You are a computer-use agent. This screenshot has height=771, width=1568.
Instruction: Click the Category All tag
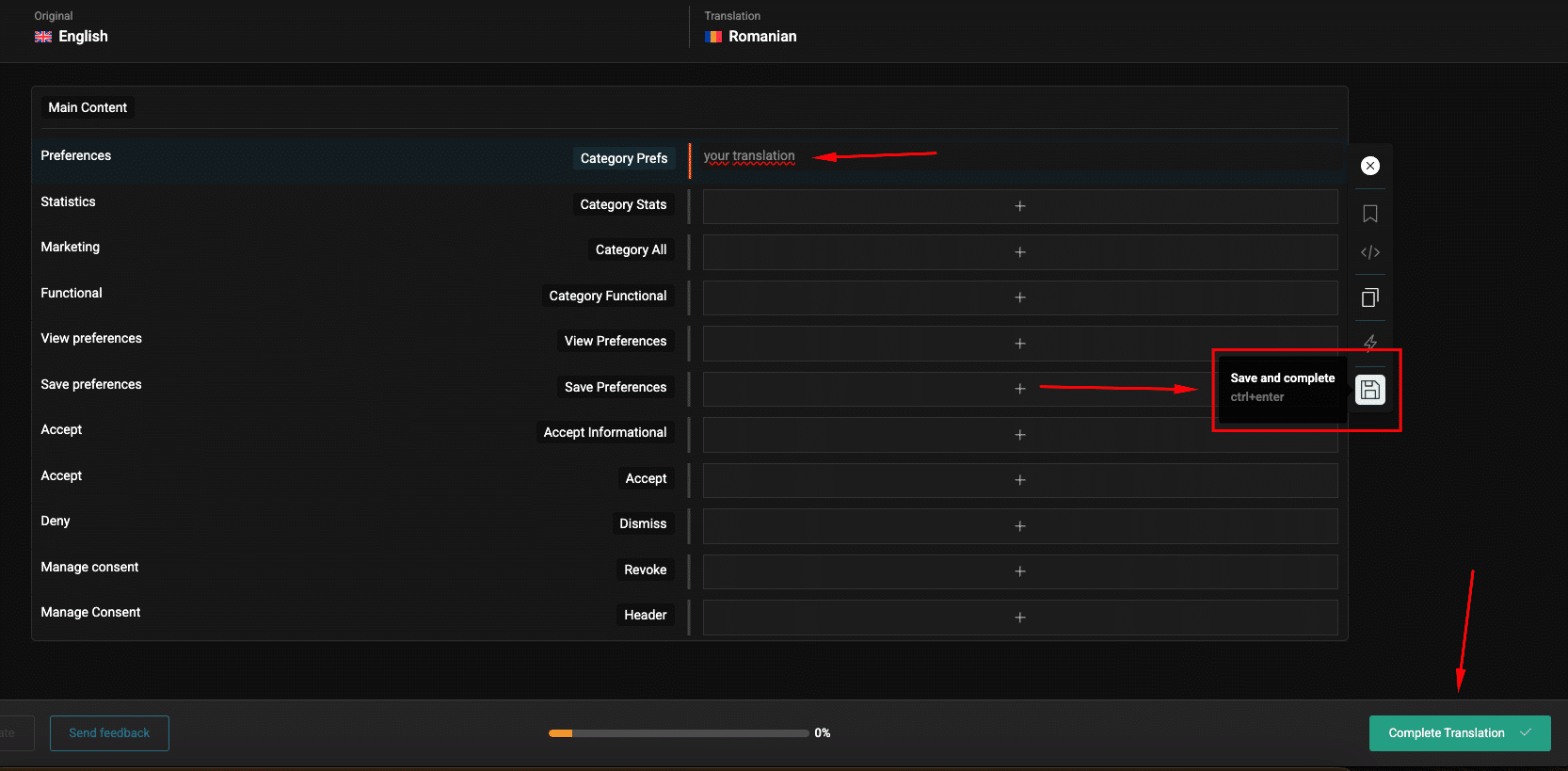[x=631, y=249]
